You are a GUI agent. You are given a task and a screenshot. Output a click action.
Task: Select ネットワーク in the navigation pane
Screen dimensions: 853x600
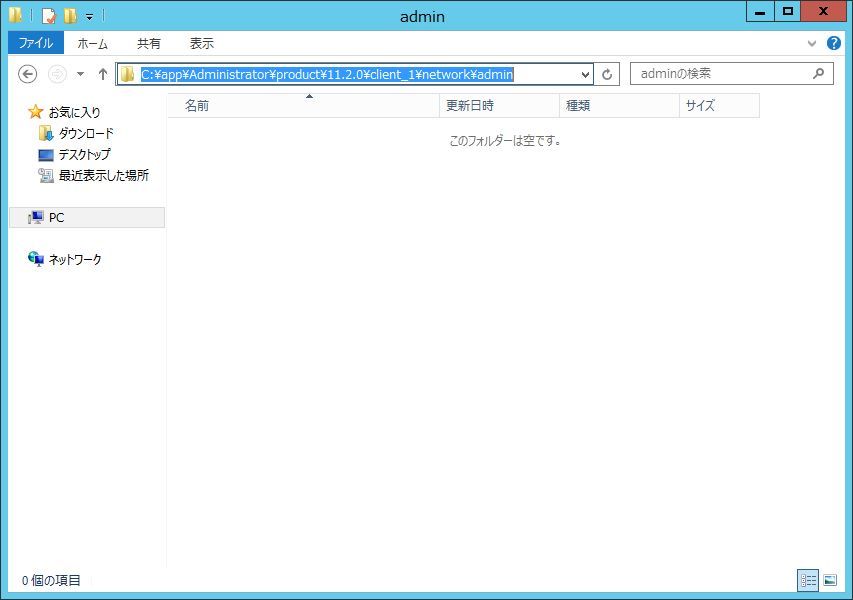coord(75,259)
